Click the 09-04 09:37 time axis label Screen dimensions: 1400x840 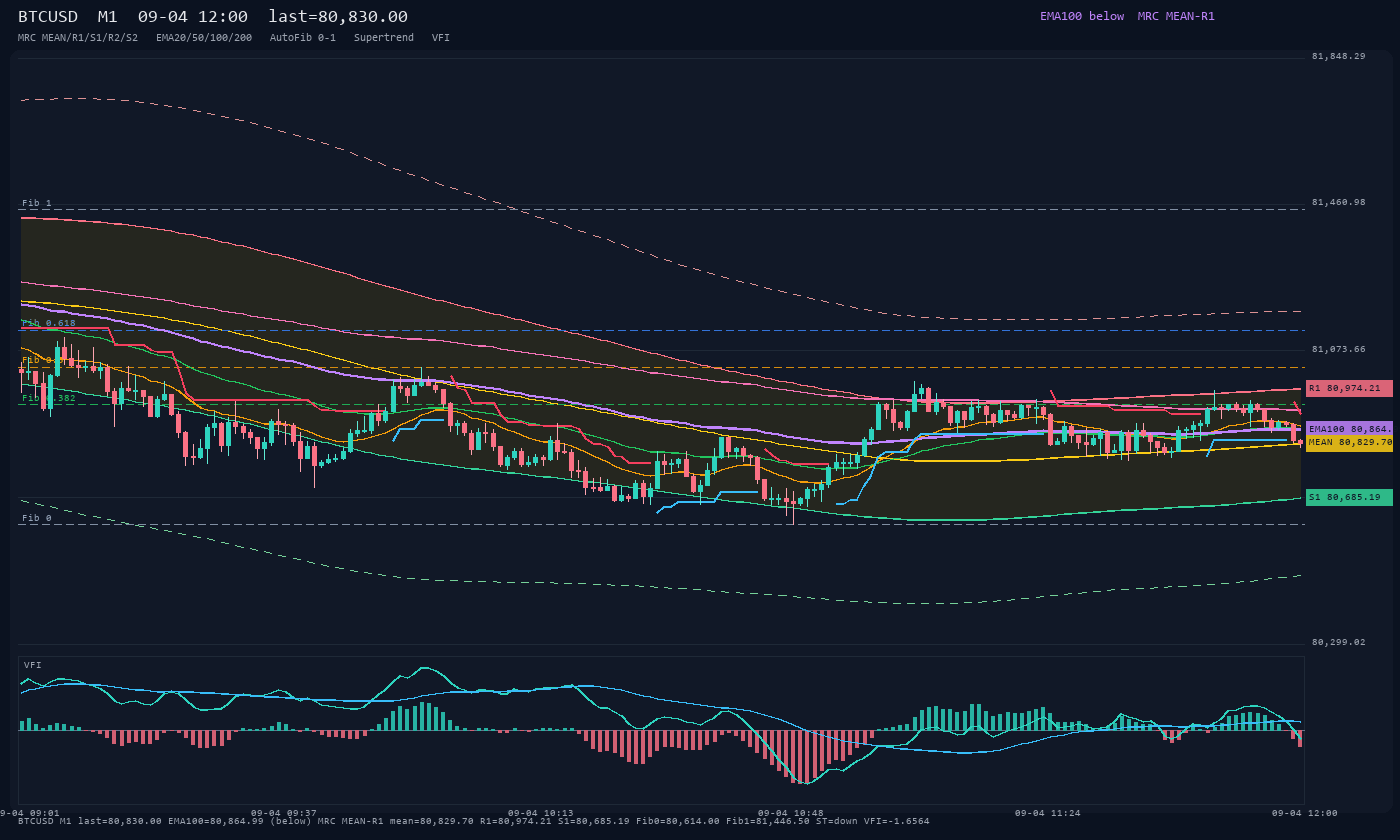coord(283,813)
